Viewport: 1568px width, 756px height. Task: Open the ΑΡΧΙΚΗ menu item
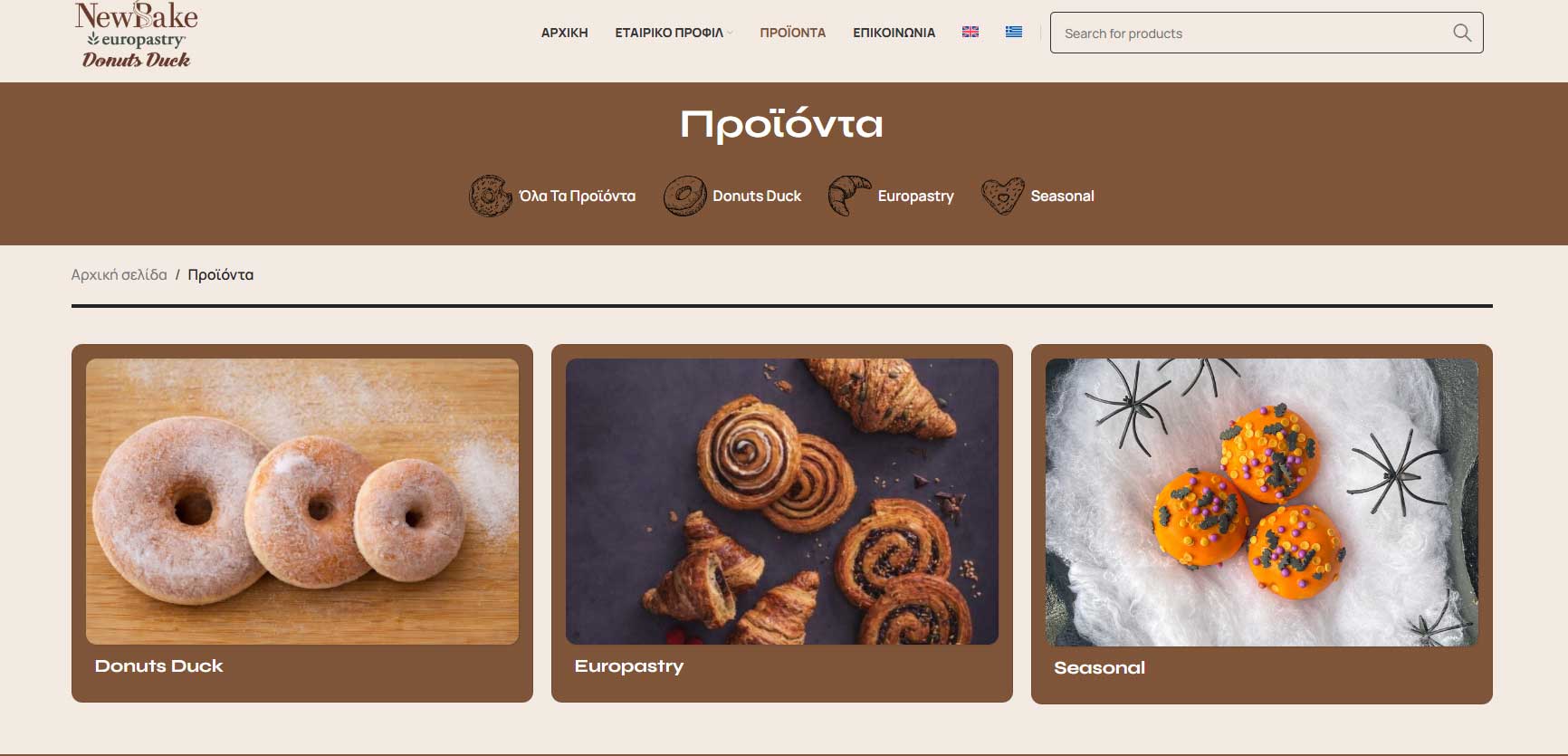tap(564, 33)
